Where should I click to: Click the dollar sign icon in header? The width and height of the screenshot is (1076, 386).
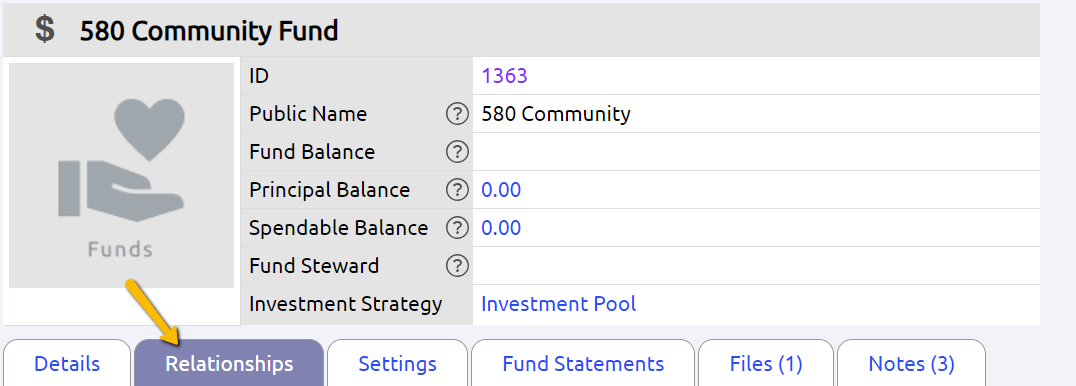tap(45, 30)
